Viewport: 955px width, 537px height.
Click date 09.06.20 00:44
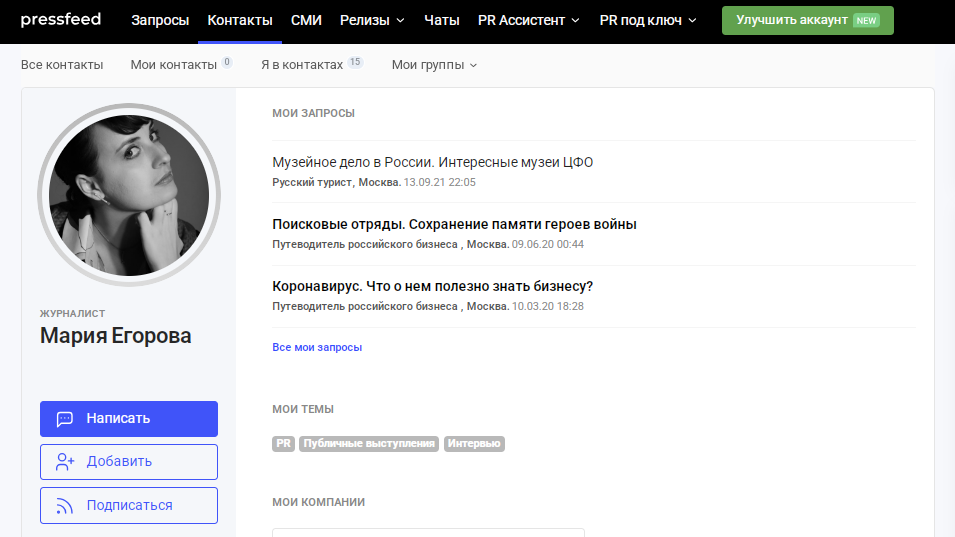(x=548, y=244)
